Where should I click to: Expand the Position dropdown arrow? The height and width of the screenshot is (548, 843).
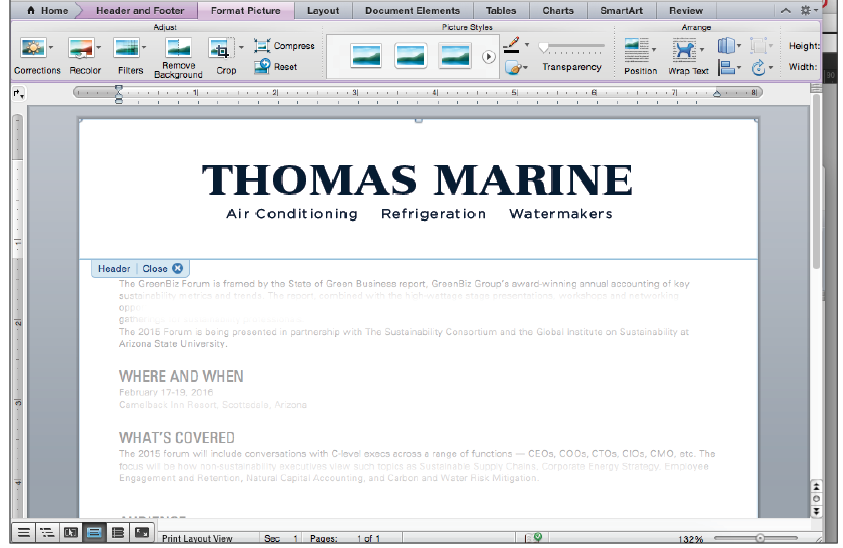pyautogui.click(x=654, y=50)
